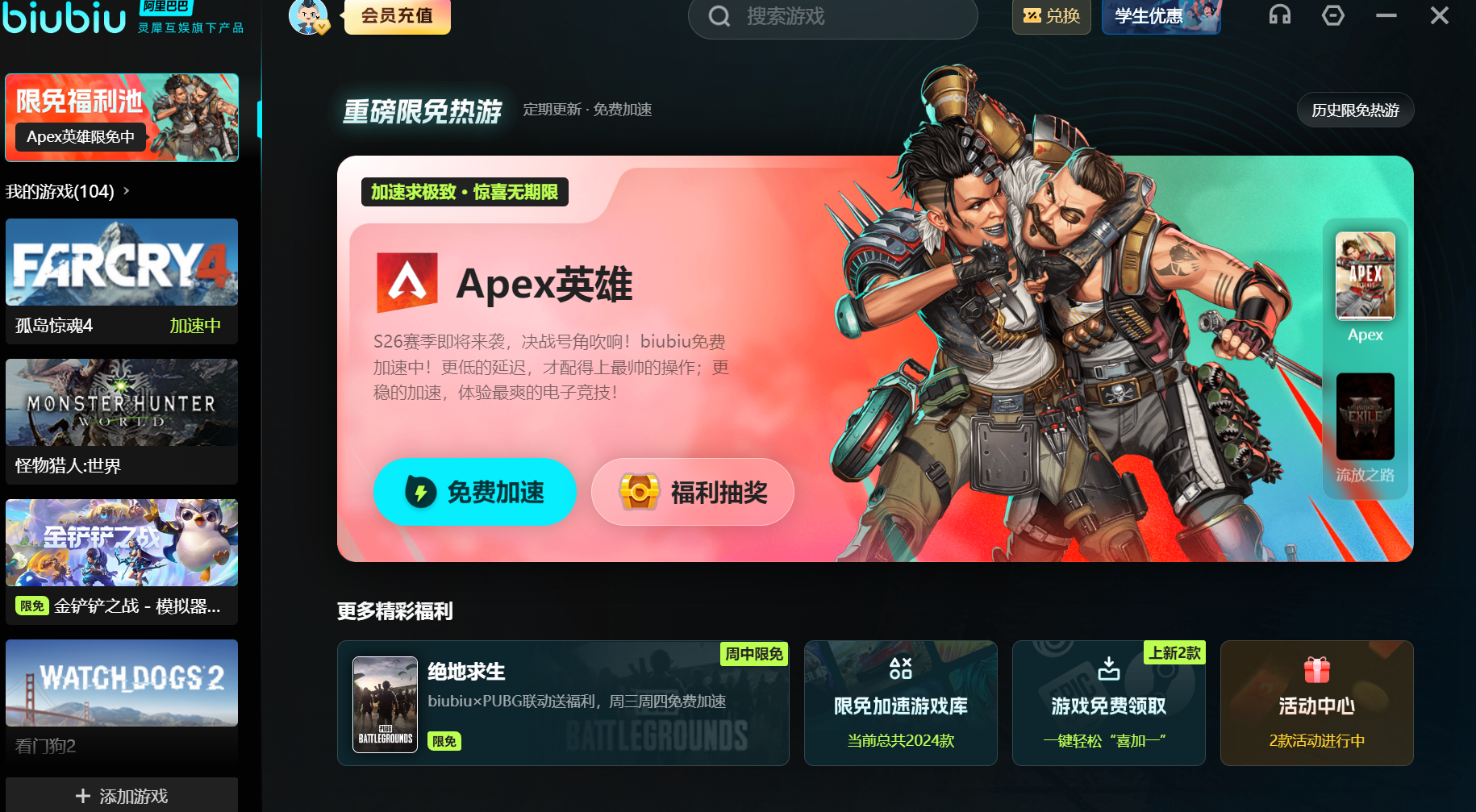Click 添加游戏 plus button
Screen dimensions: 1476x812
122,795
